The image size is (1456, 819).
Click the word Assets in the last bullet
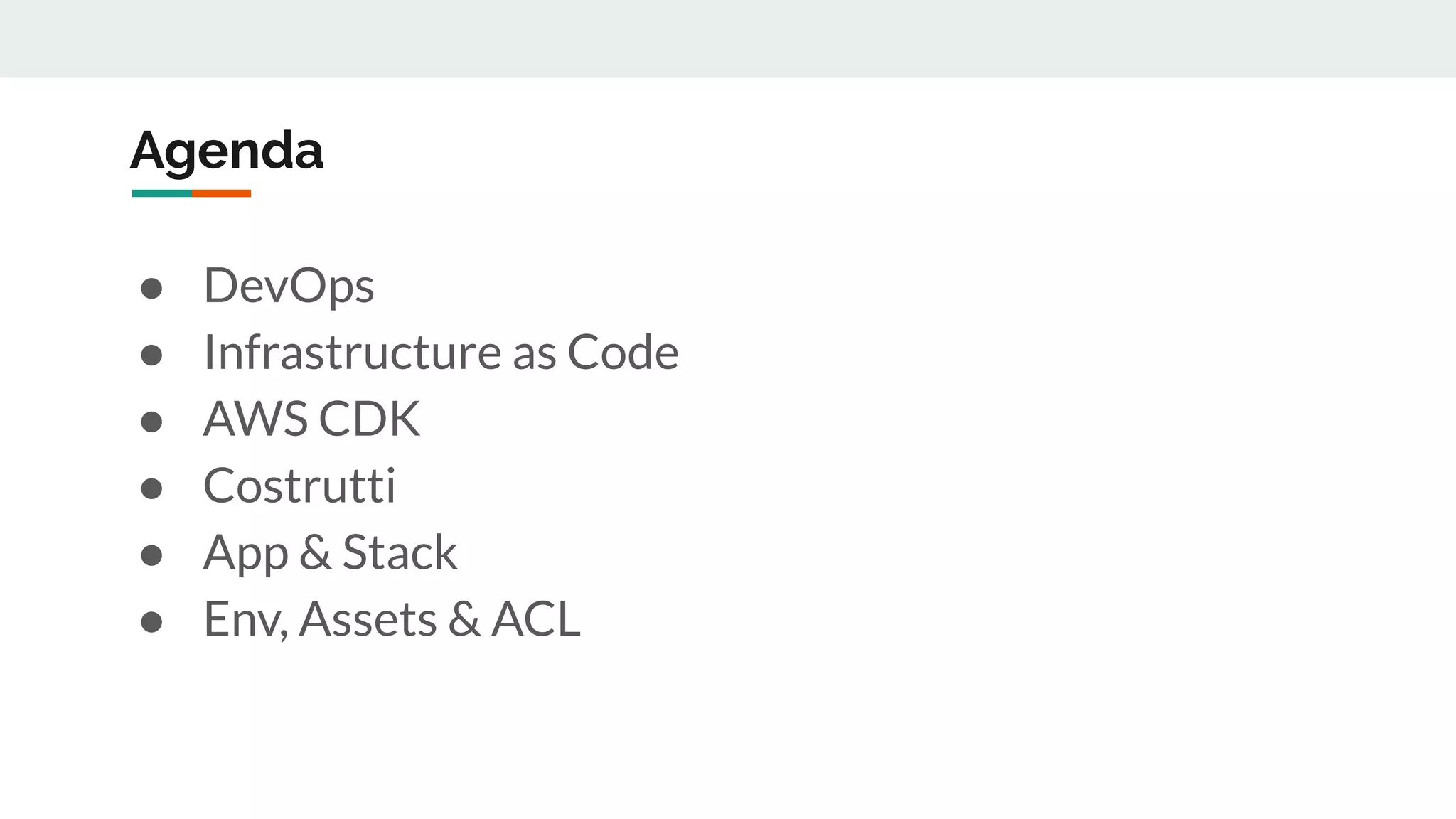(368, 619)
